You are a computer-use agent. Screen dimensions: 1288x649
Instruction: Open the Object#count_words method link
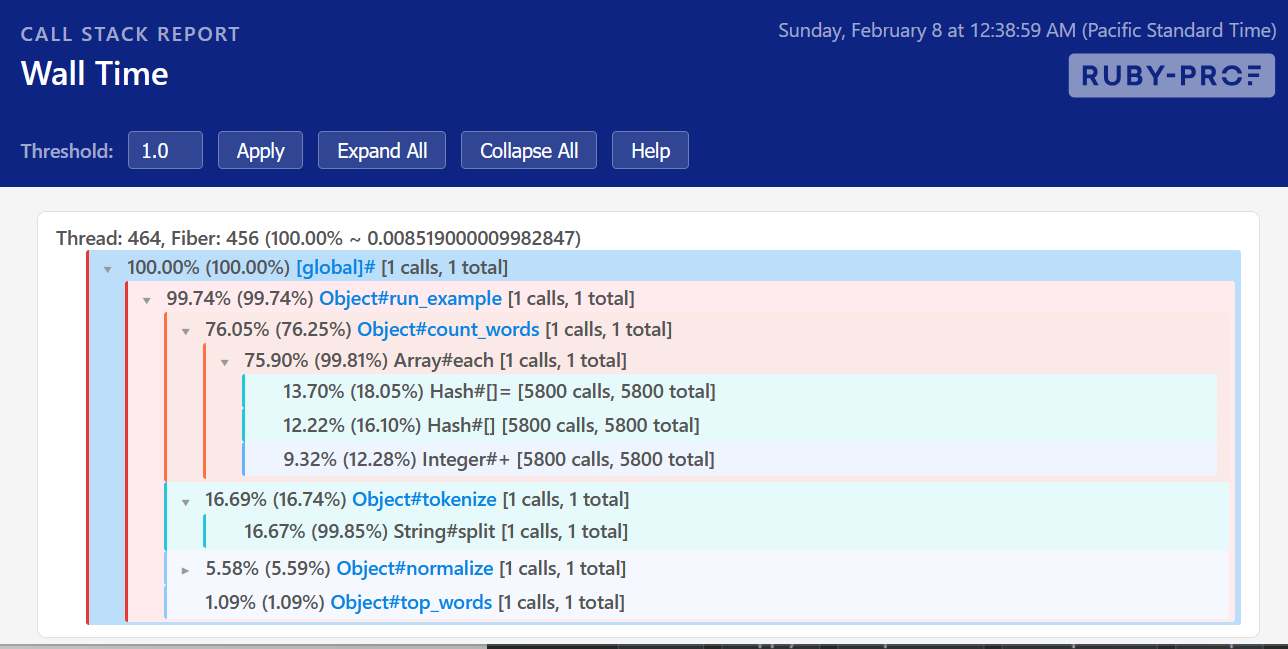tap(448, 329)
